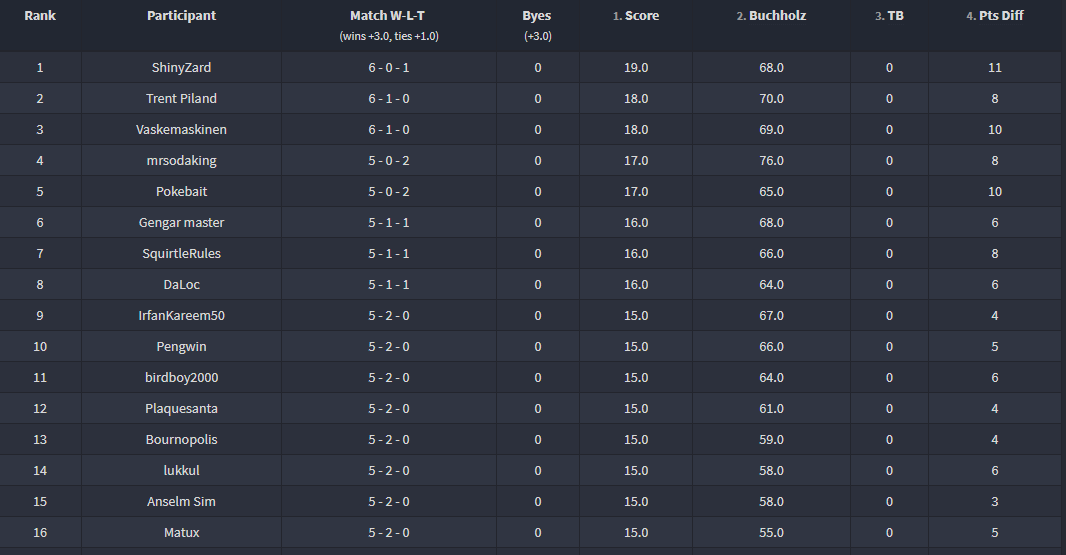Click the TB column header
The image size is (1066, 555).
pyautogui.click(x=889, y=16)
